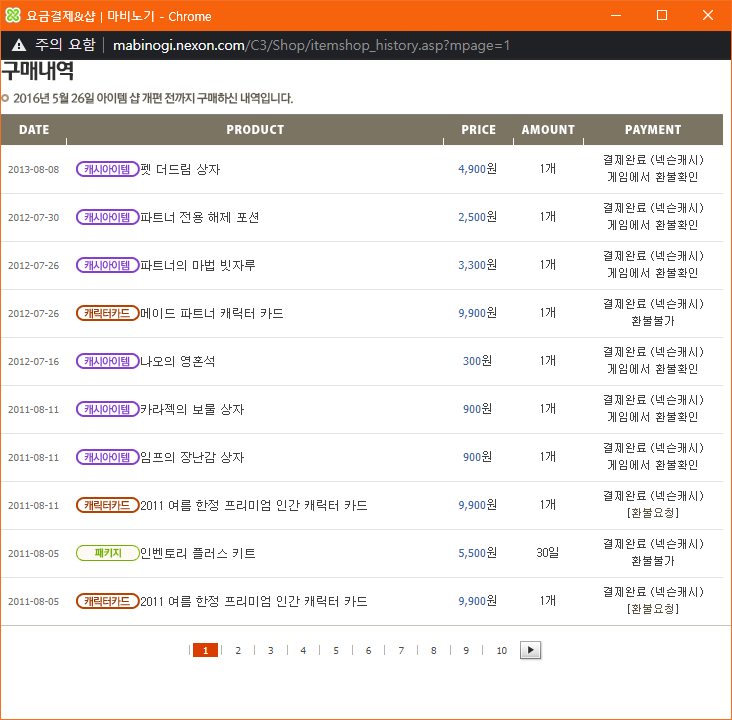Click 캐시아이템 tag beside 파트너의 마법 빗자루

click(x=107, y=265)
